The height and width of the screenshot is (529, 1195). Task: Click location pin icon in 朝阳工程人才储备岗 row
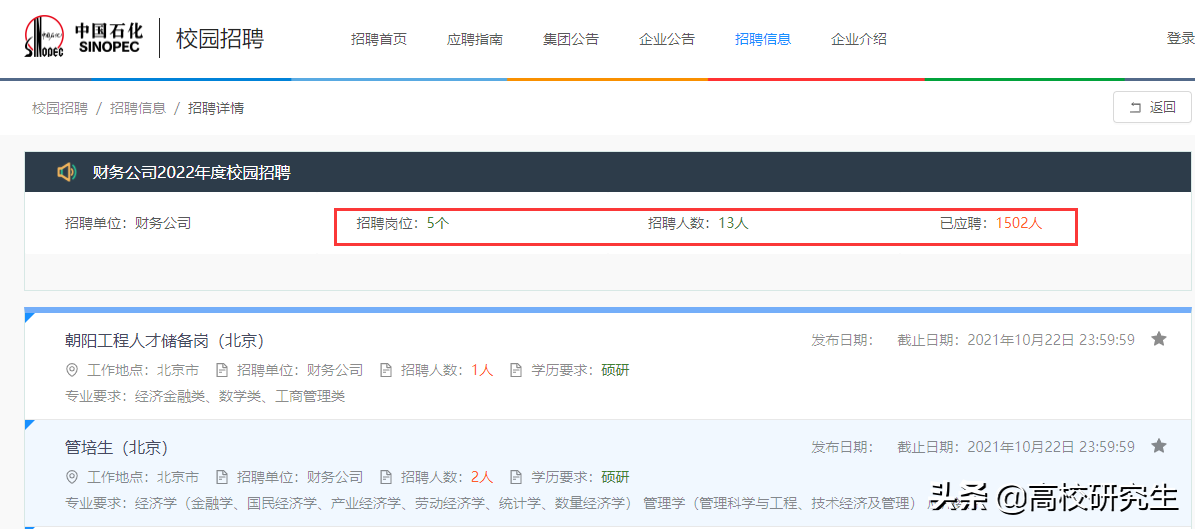click(x=72, y=370)
